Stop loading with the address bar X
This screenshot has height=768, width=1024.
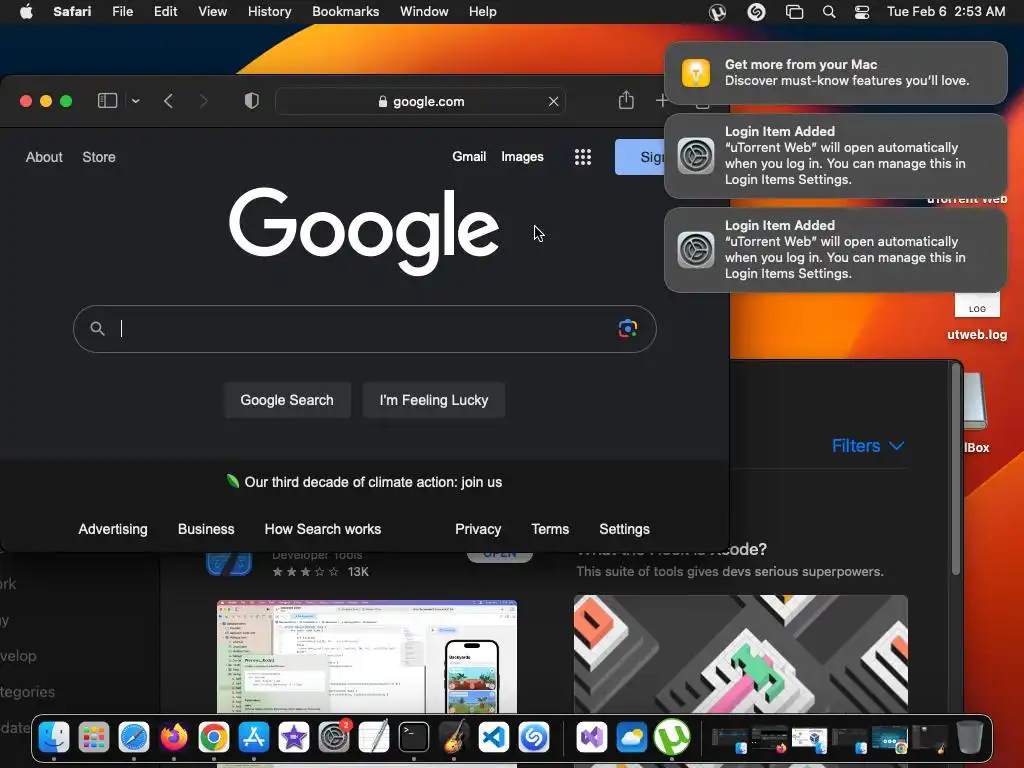[553, 101]
